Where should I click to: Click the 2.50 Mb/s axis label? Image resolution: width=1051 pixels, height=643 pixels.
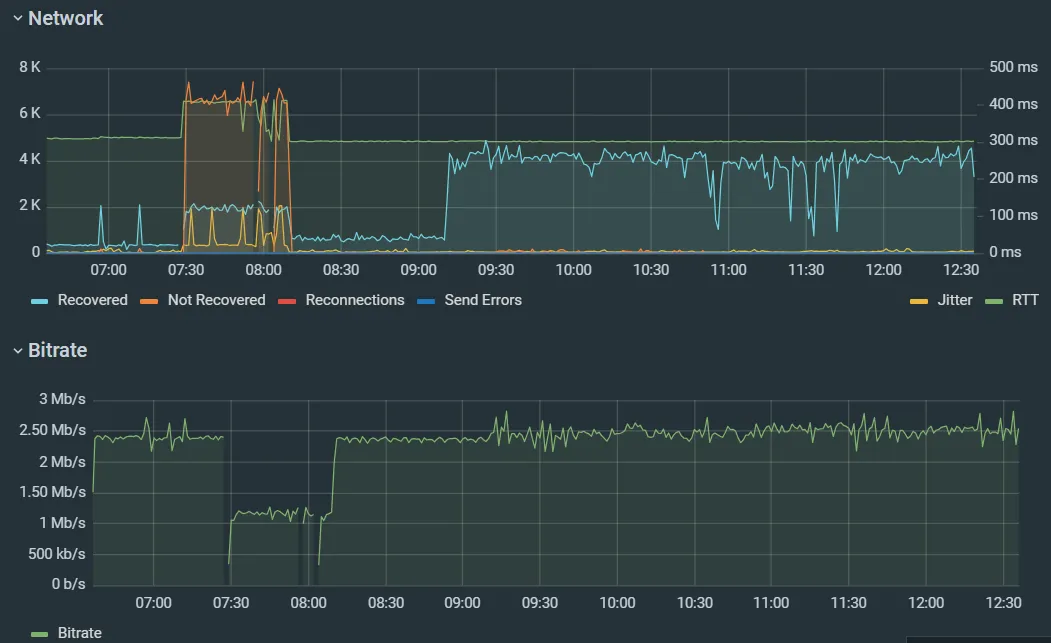point(52,430)
